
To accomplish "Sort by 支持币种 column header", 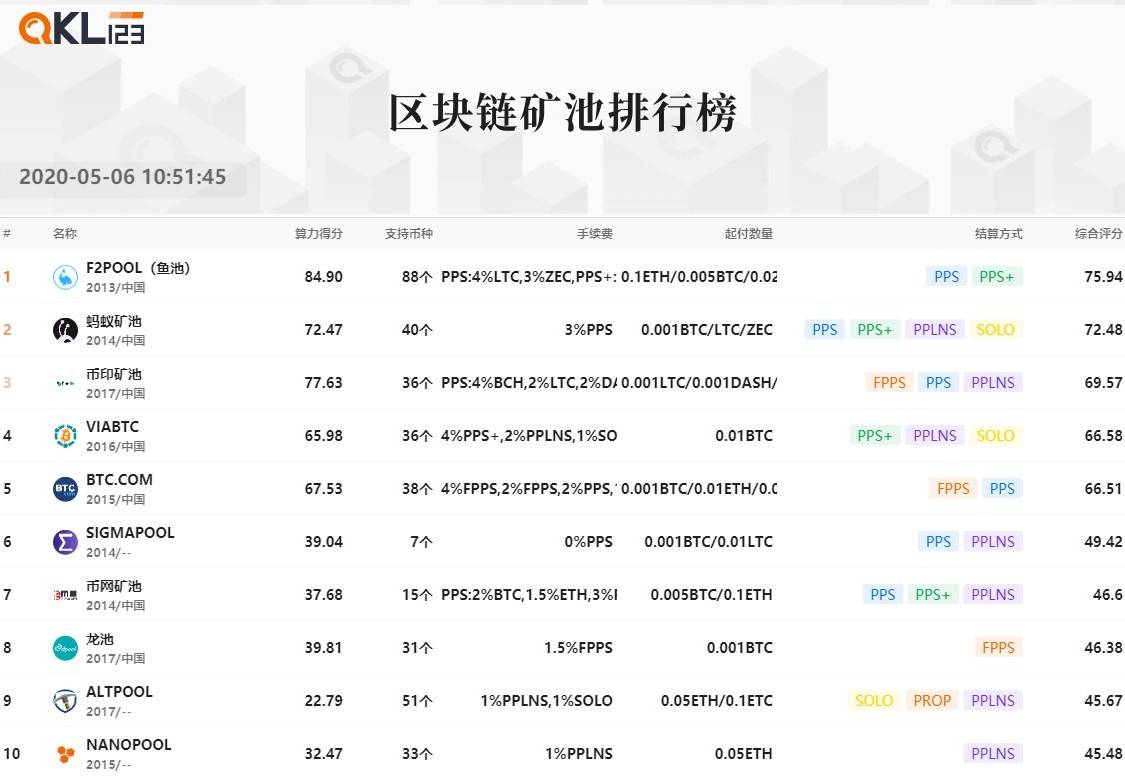I will (x=408, y=234).
